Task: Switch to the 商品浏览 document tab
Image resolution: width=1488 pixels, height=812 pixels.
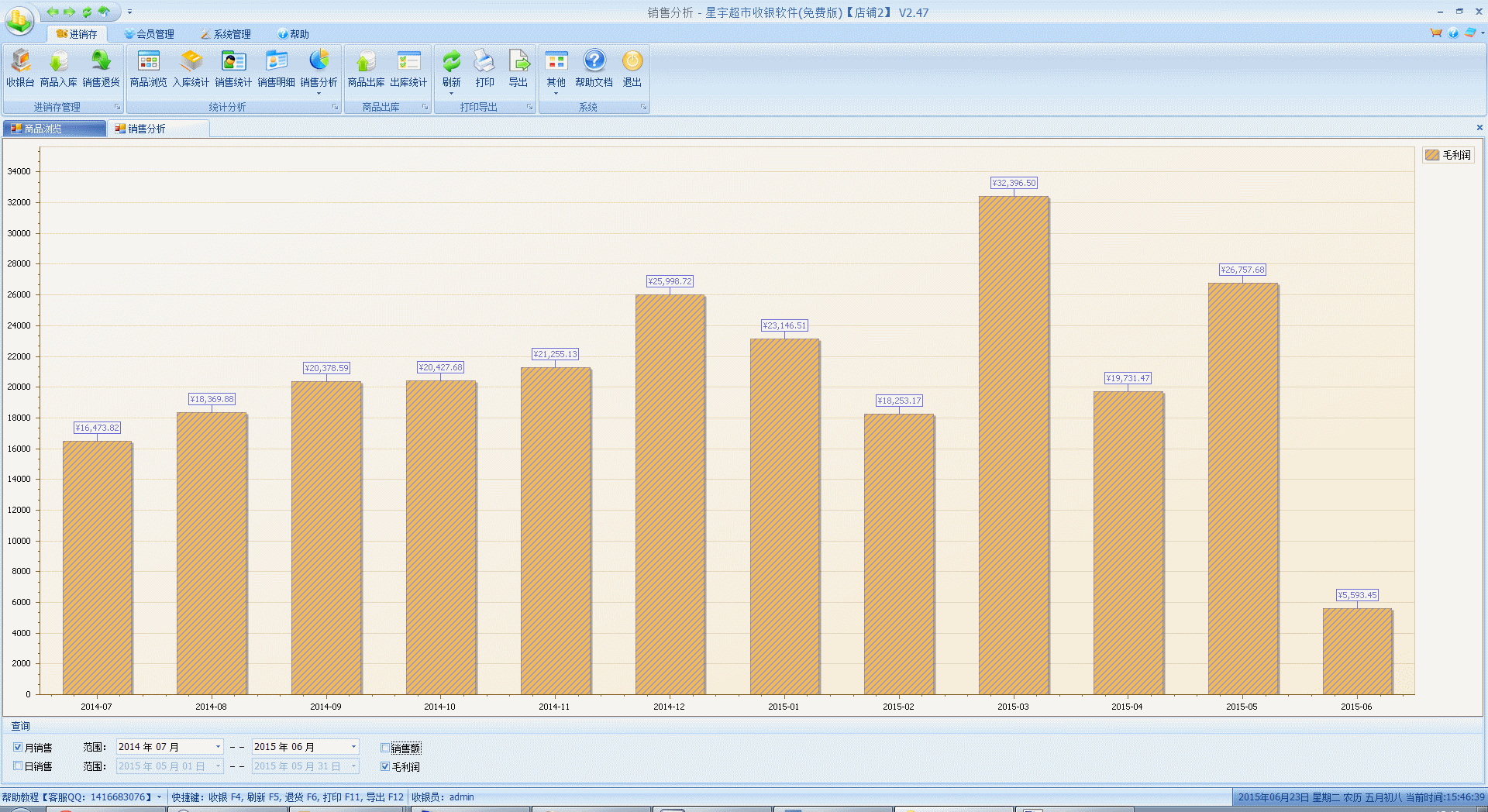Action: (54, 129)
